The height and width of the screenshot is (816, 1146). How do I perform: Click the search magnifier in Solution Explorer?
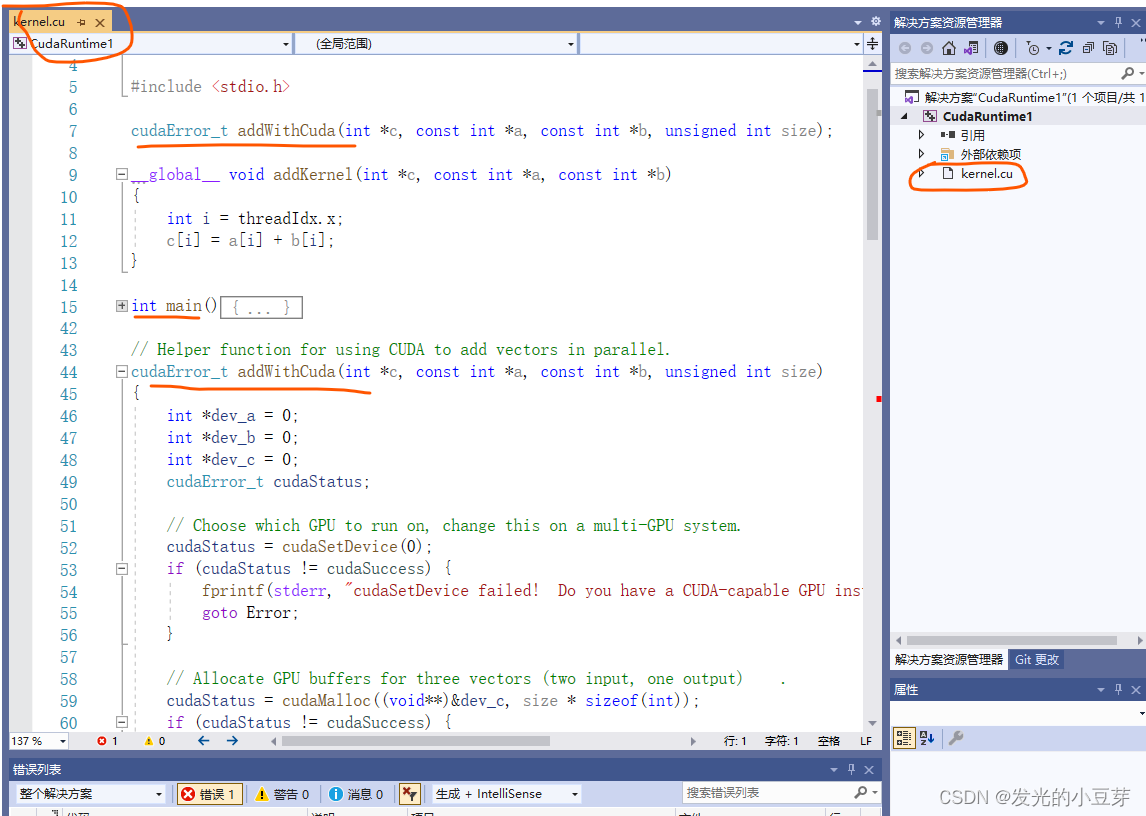1128,73
